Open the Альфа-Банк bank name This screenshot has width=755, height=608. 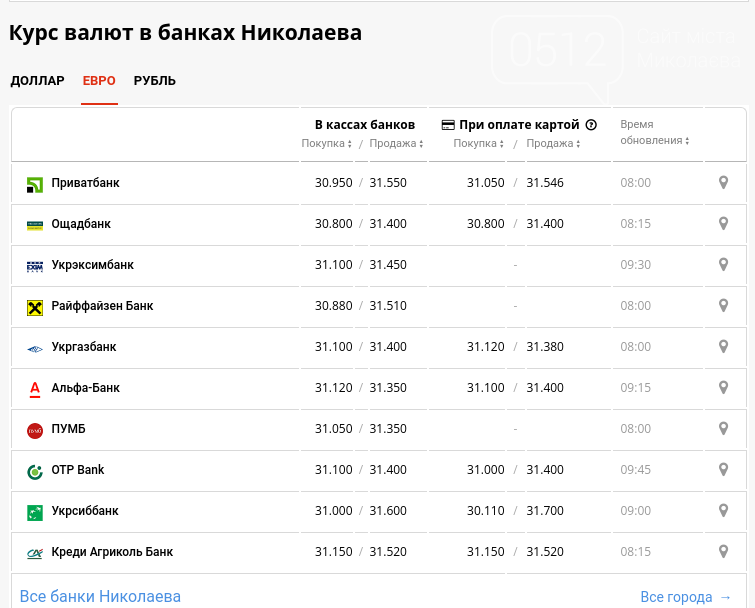click(85, 388)
